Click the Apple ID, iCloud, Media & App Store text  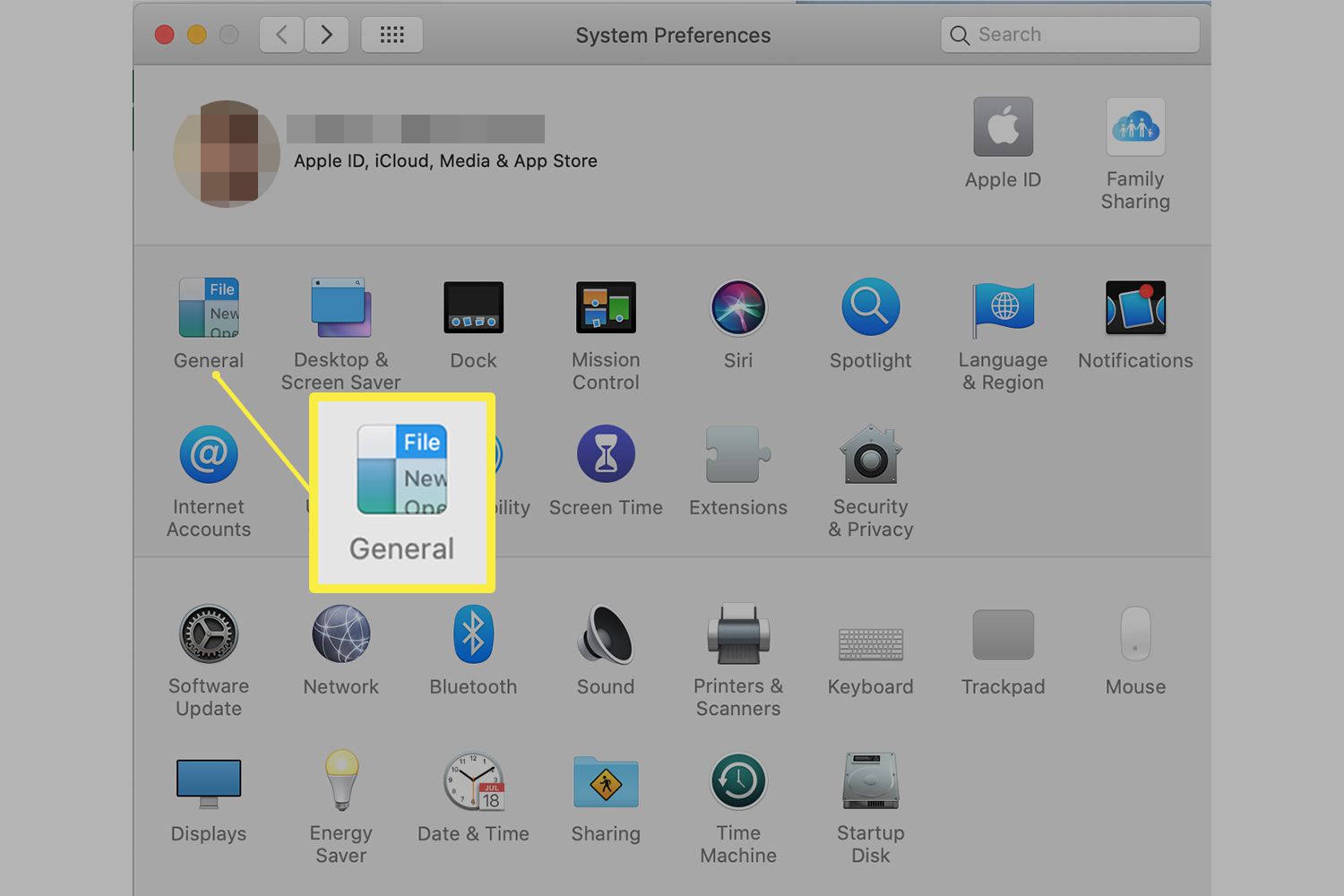(445, 161)
